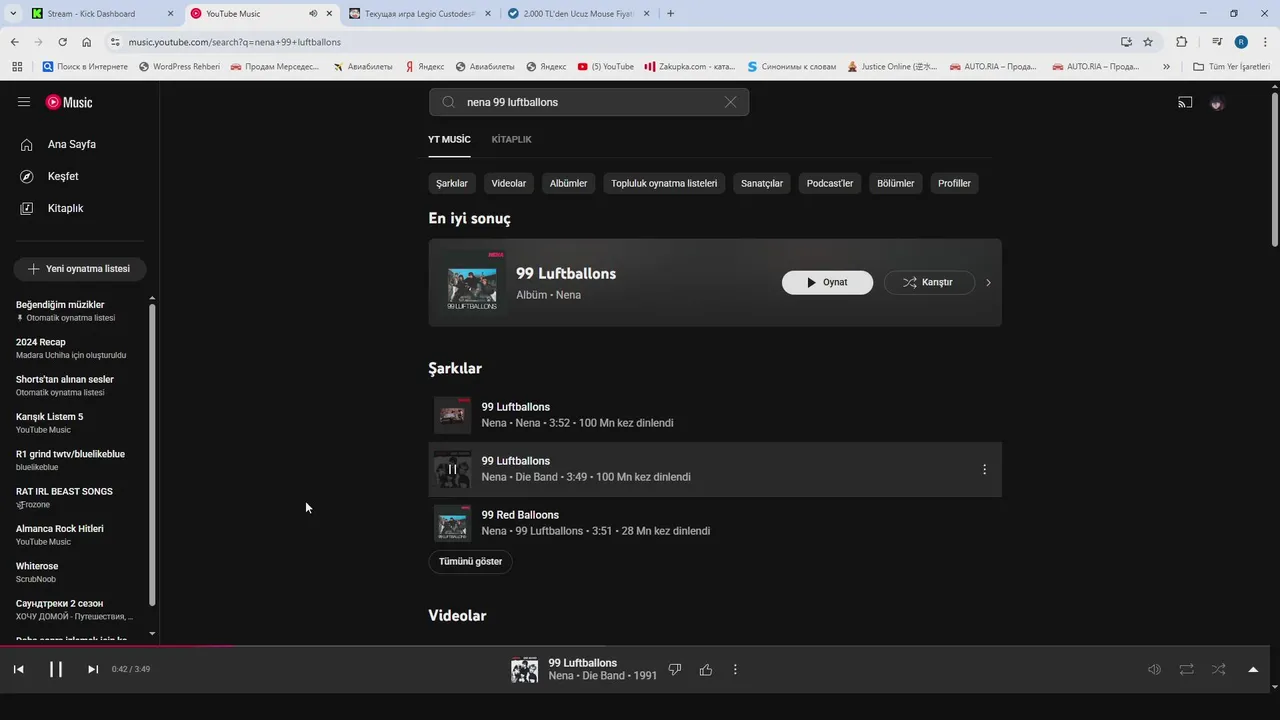This screenshot has width=1280, height=720.
Task: Pause playback in the player bar
Action: (x=56, y=669)
